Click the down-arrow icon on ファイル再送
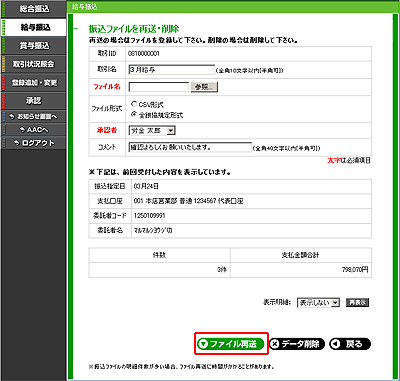This screenshot has height=381, width=400. [204, 344]
